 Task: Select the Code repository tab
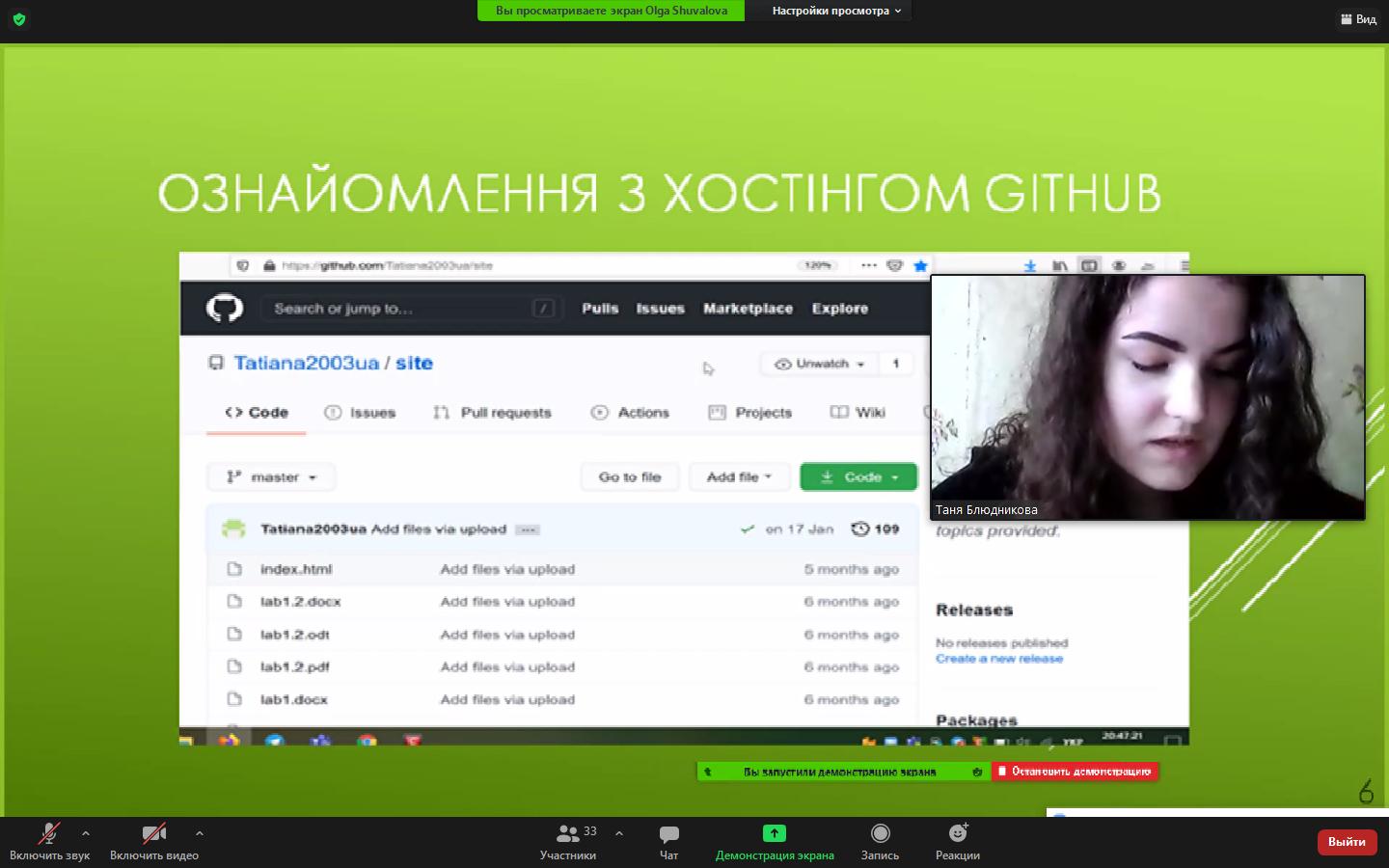pos(257,413)
